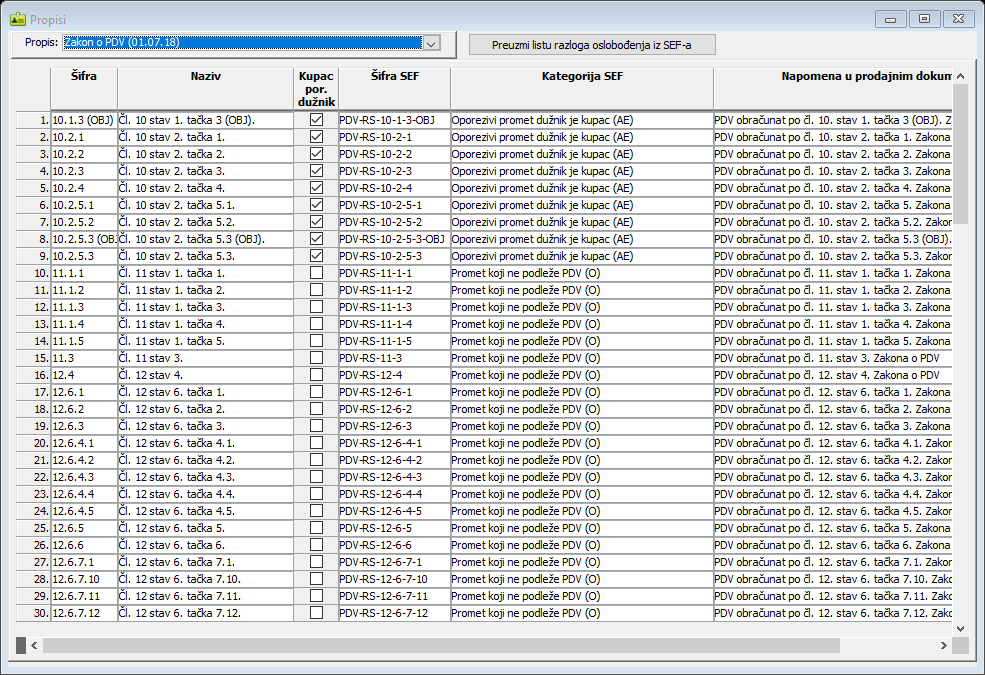Click the Šifra column header
985x675 pixels.
point(84,89)
